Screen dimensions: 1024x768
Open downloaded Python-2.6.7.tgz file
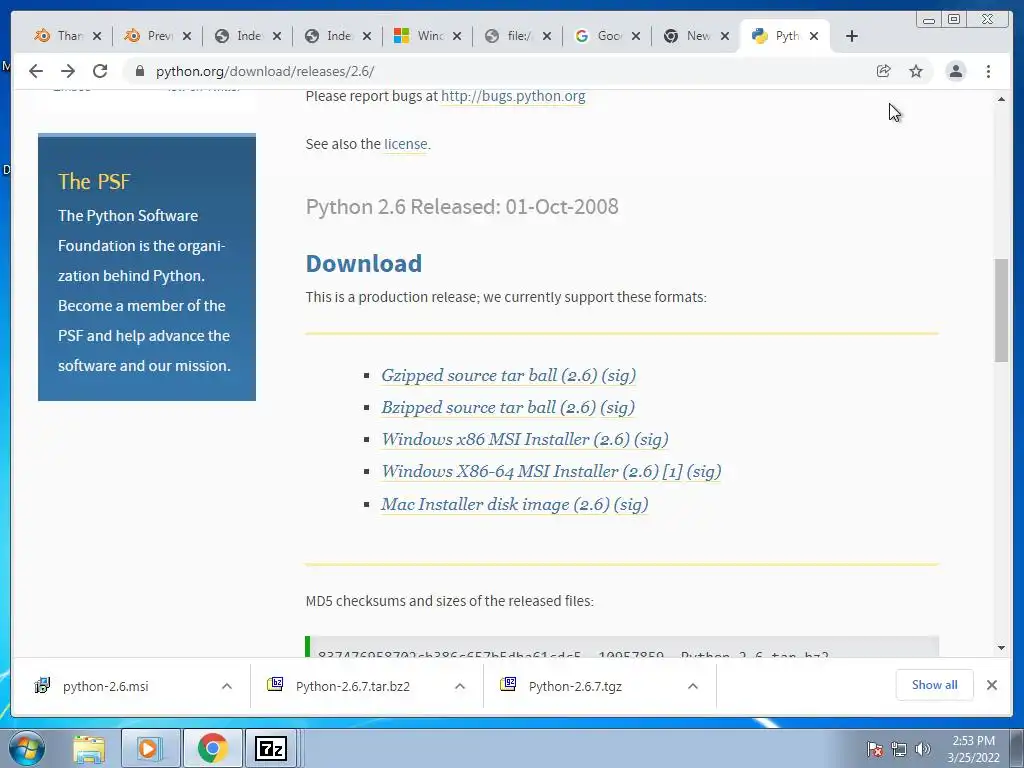click(x=575, y=686)
